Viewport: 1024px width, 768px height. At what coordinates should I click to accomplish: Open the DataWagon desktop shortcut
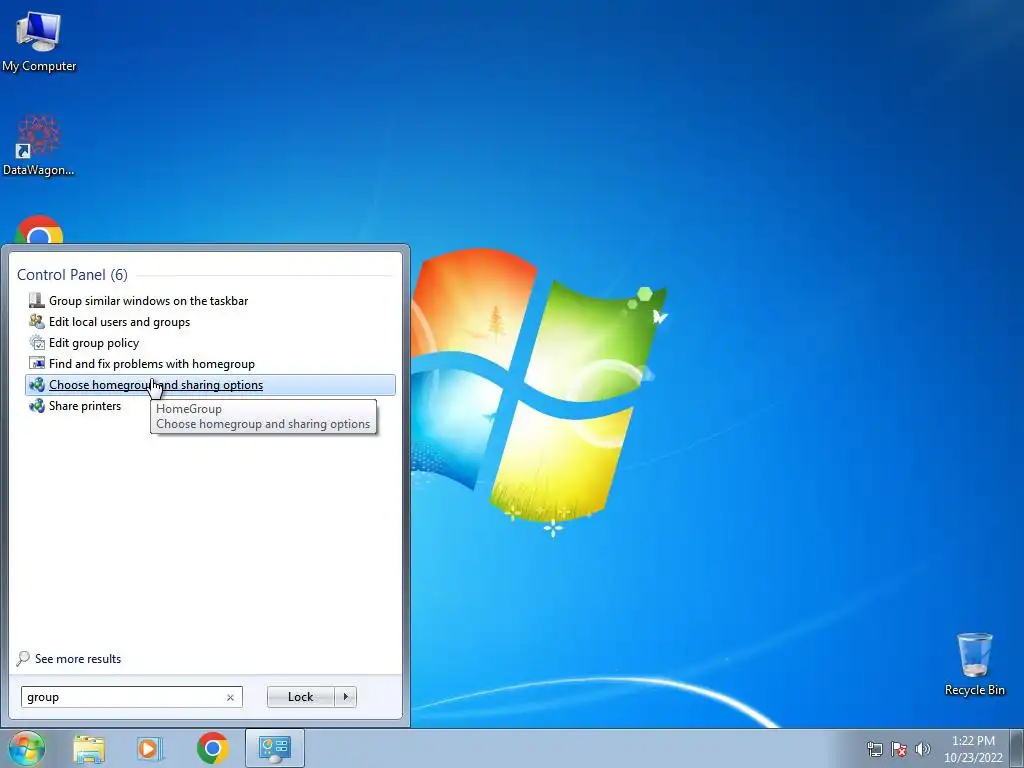39,145
